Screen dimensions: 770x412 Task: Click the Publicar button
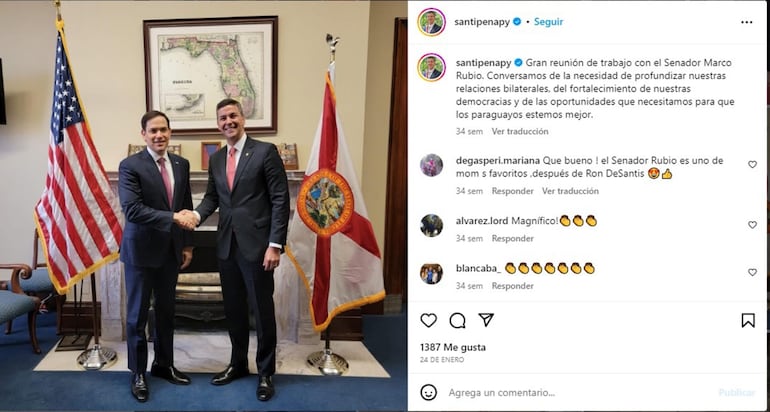[x=737, y=392]
